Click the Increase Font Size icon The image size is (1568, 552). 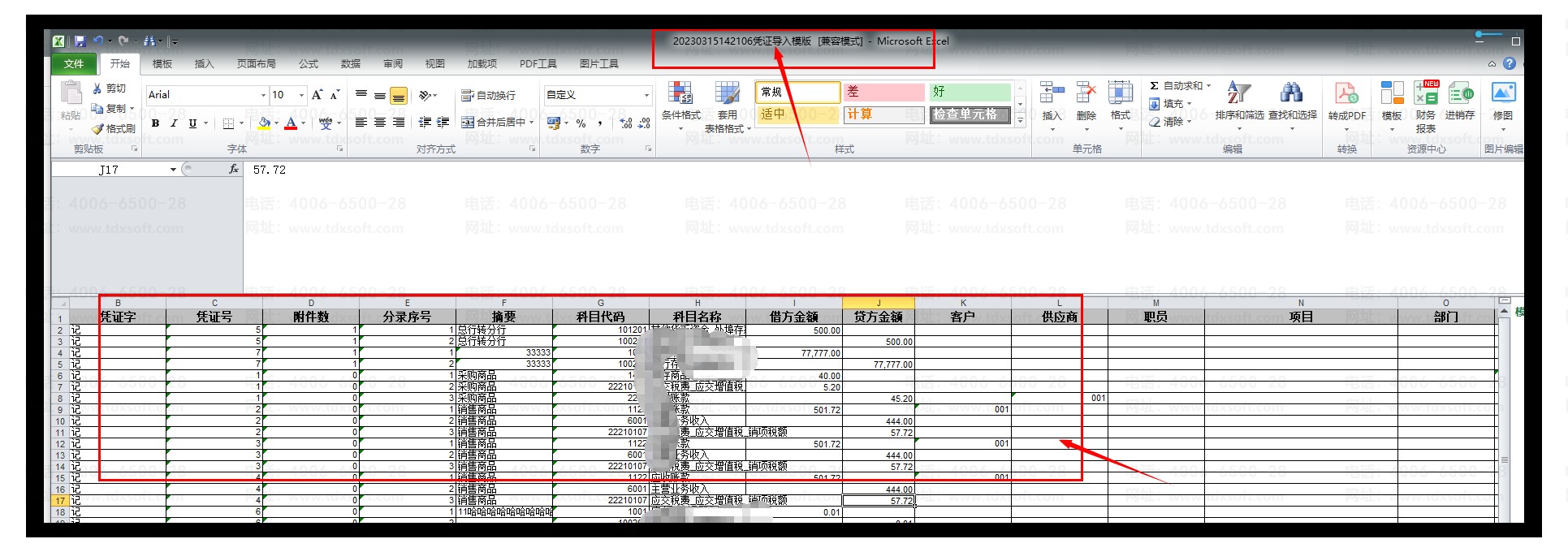tap(317, 95)
